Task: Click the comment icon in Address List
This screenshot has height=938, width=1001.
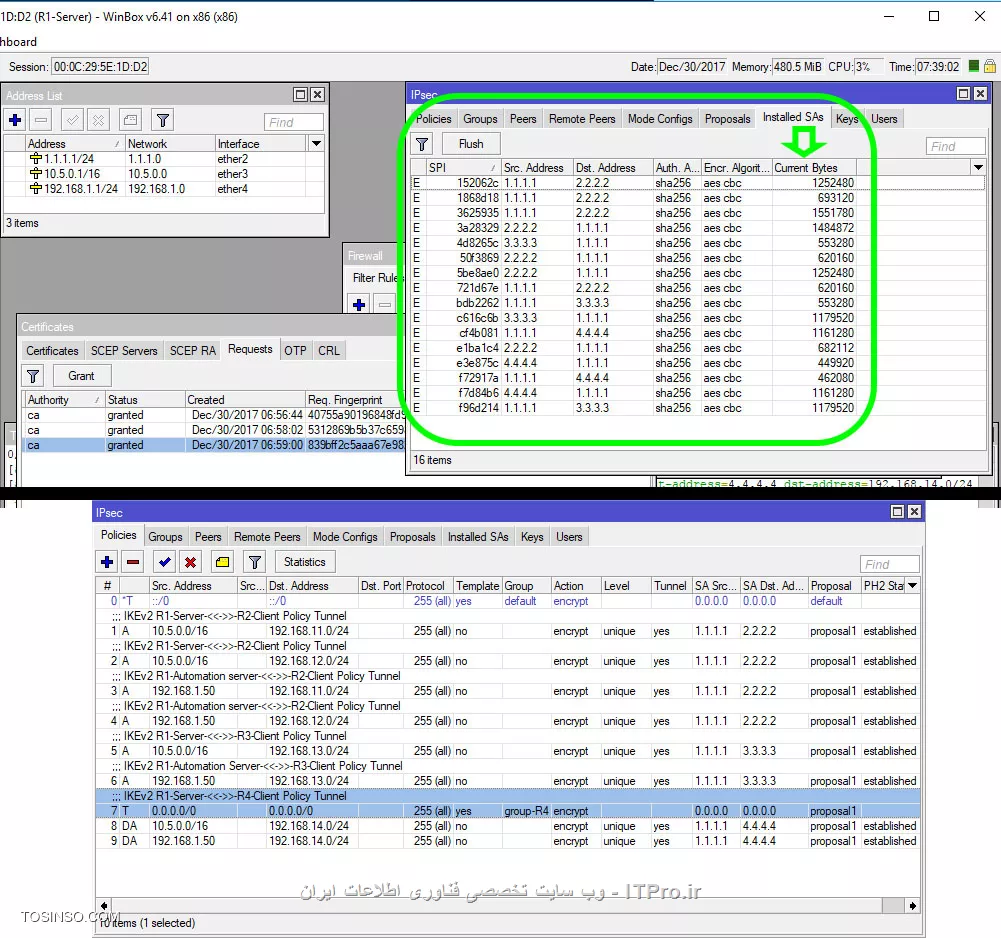Action: tap(130, 120)
